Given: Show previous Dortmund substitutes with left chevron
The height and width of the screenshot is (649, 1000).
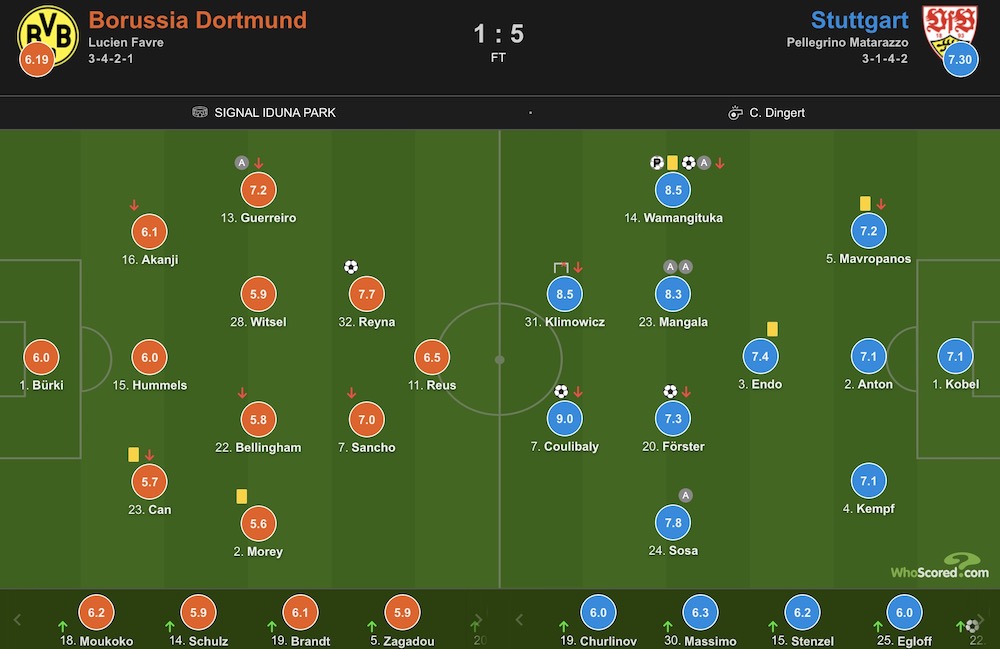Looking at the screenshot, I should [17, 620].
